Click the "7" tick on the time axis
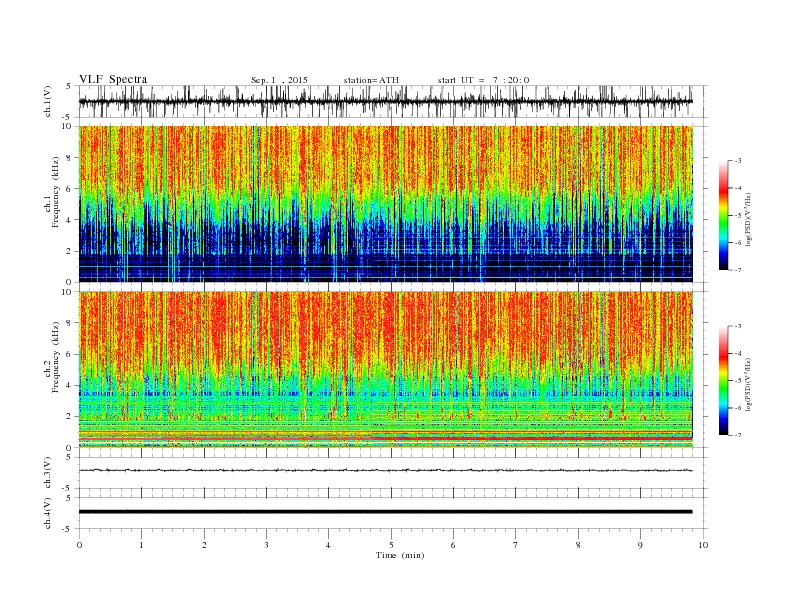The width and height of the screenshot is (792, 612). point(516,545)
